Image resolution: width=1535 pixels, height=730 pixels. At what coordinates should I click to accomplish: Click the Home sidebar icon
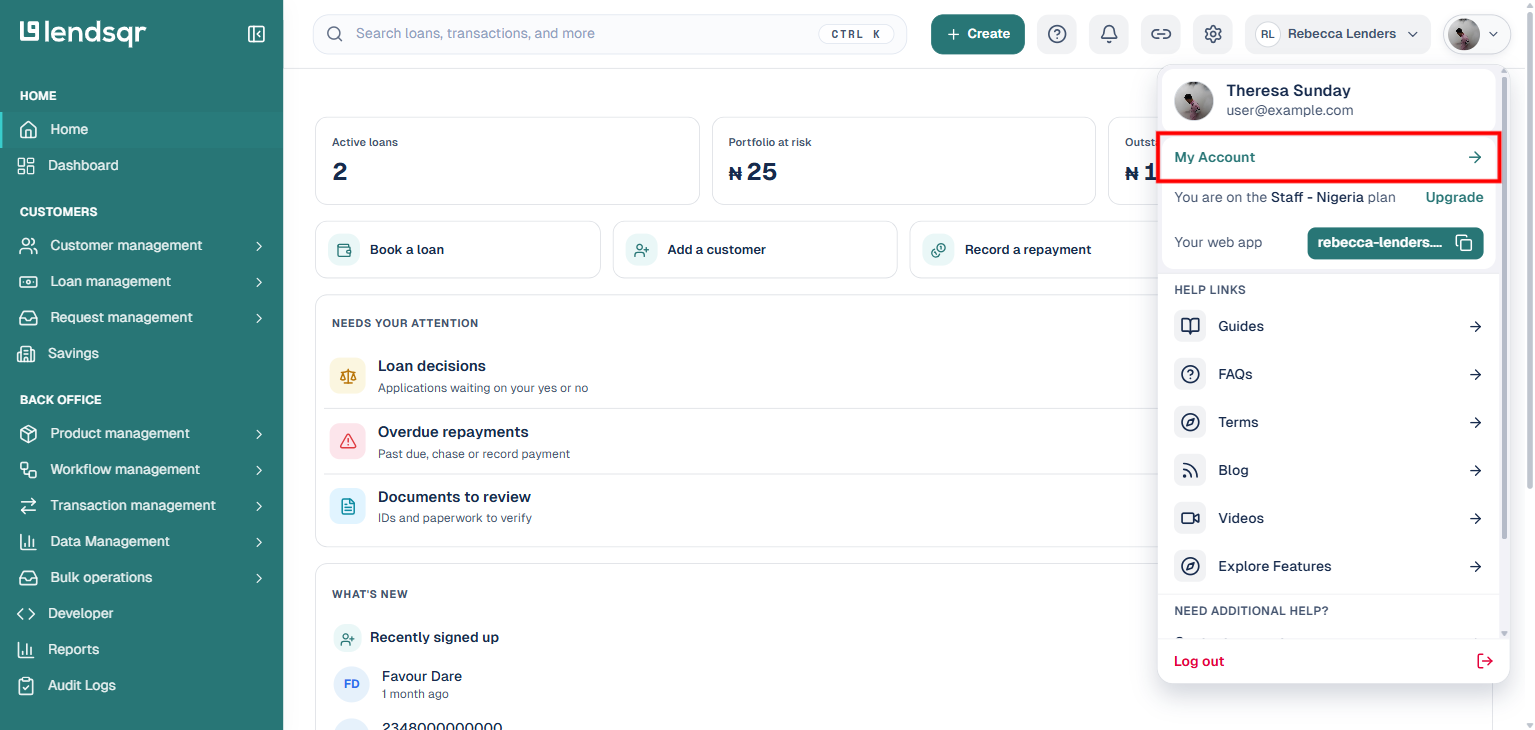pos(29,129)
